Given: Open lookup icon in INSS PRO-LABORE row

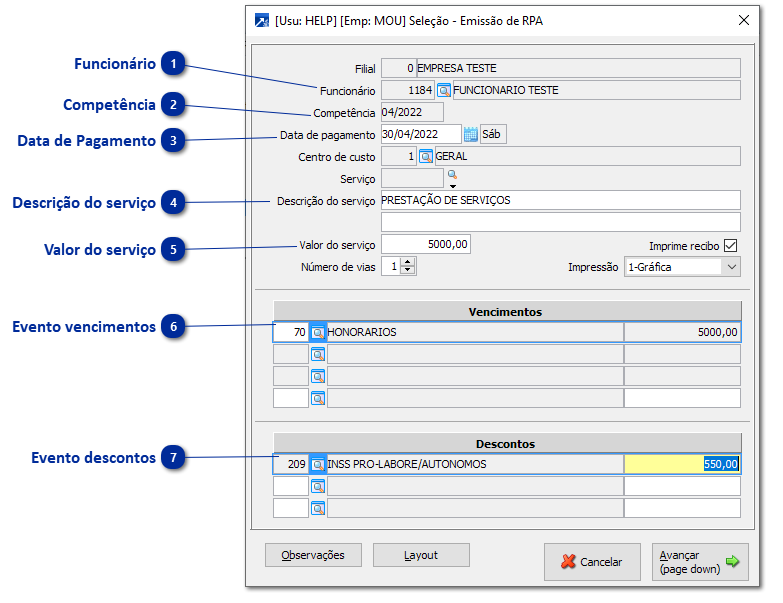Looking at the screenshot, I should (x=318, y=464).
